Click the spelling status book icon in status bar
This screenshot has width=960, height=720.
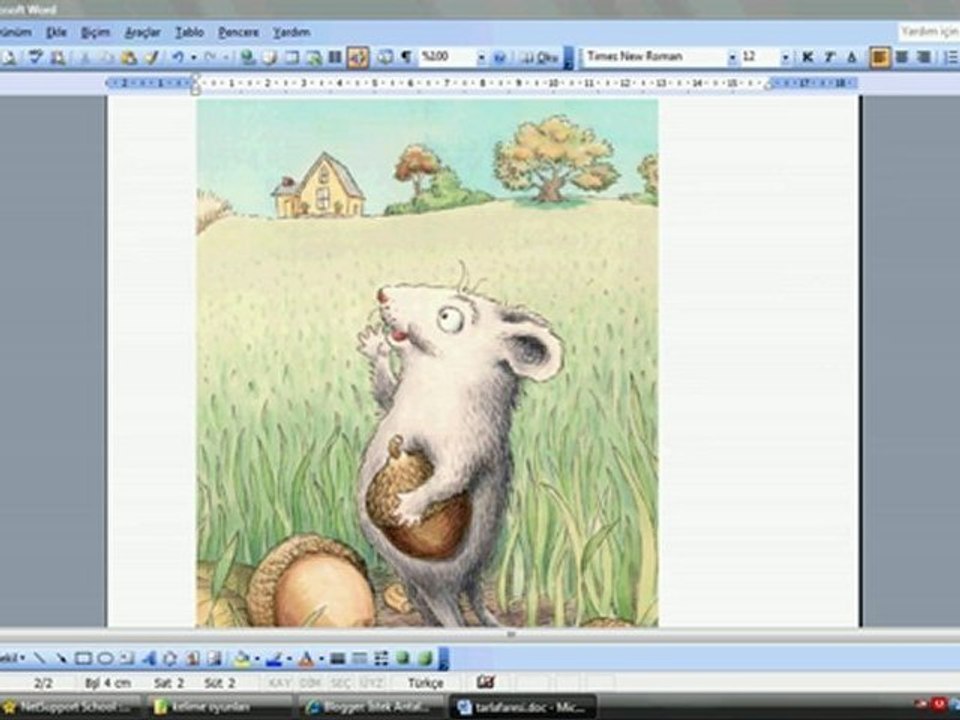pyautogui.click(x=486, y=681)
